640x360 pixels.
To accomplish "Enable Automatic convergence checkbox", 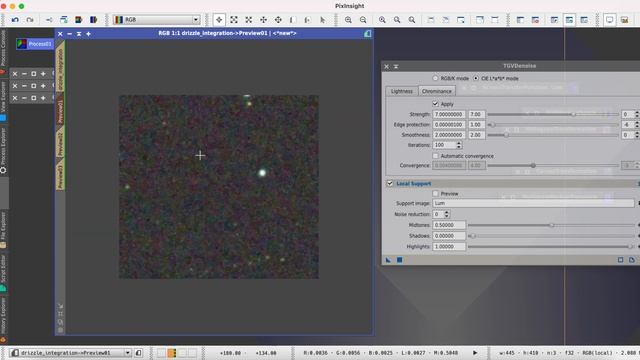I will point(436,156).
